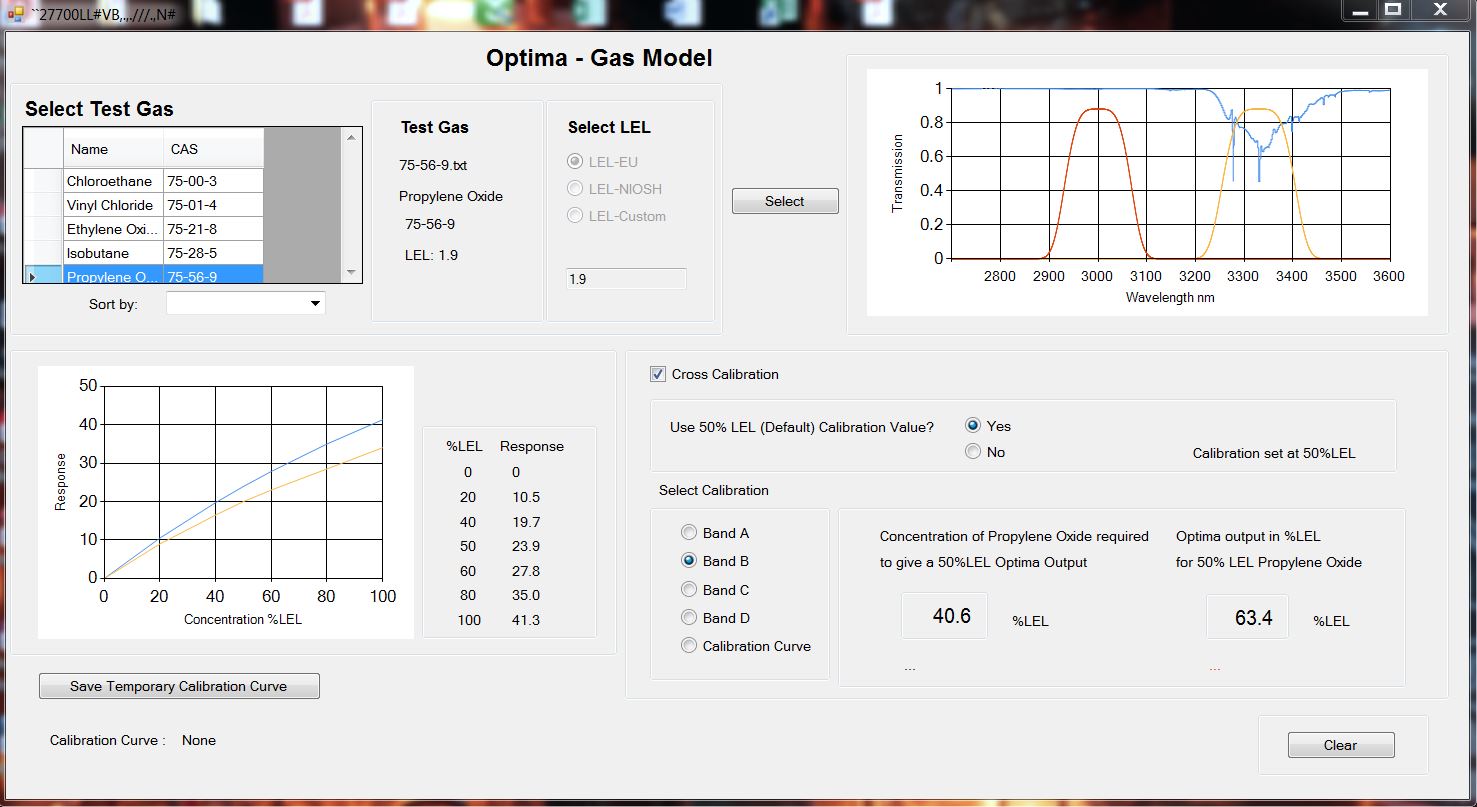Click the 63.4 Optima output value box
This screenshot has height=807, width=1477.
[x=1247, y=617]
